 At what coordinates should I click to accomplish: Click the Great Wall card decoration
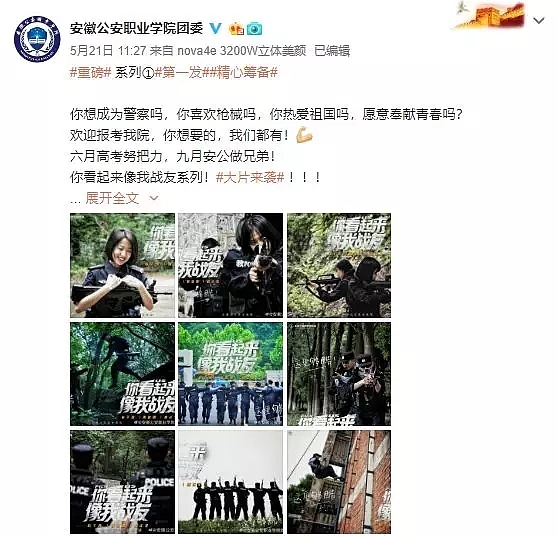(x=490, y=15)
